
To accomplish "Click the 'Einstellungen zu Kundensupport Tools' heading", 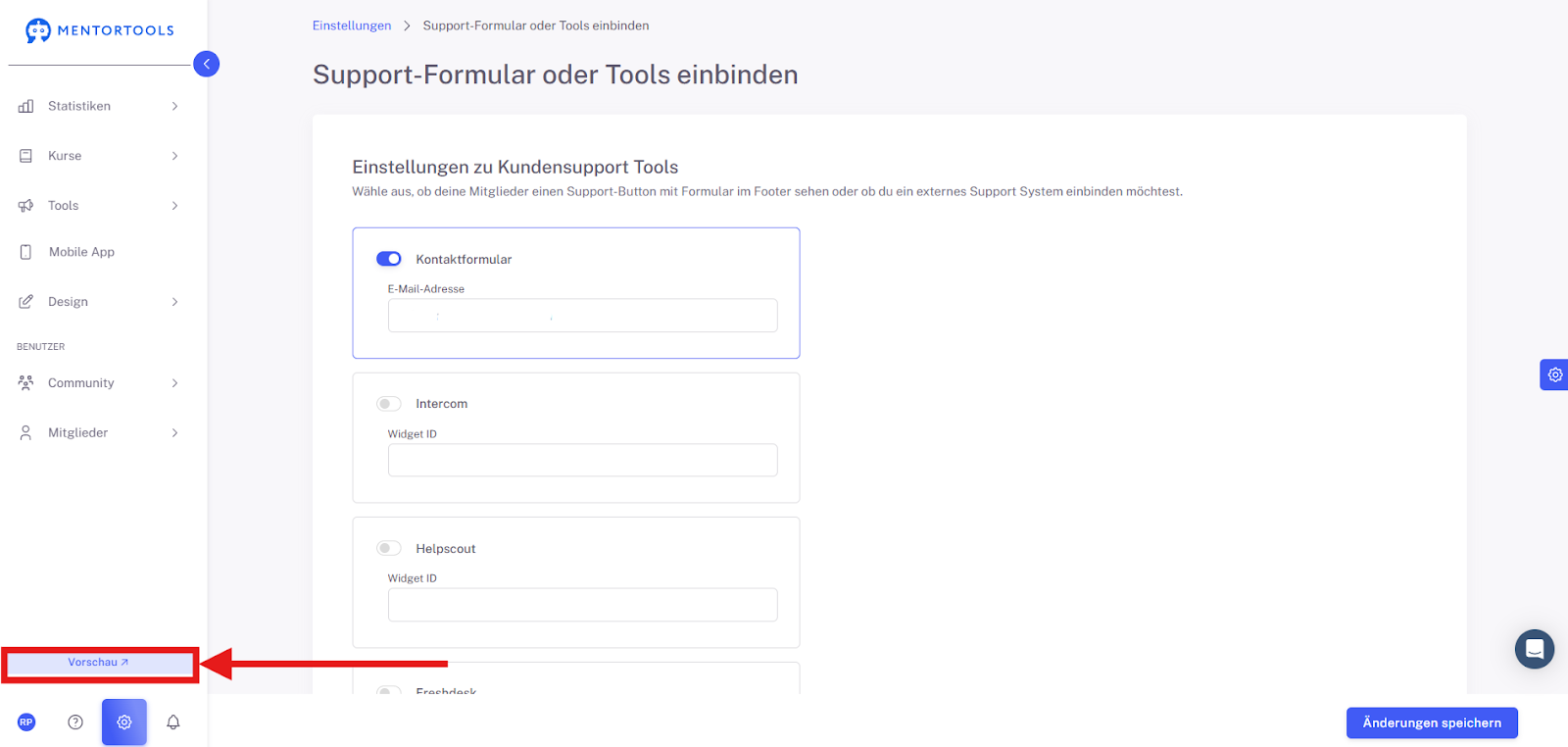I will [x=515, y=167].
